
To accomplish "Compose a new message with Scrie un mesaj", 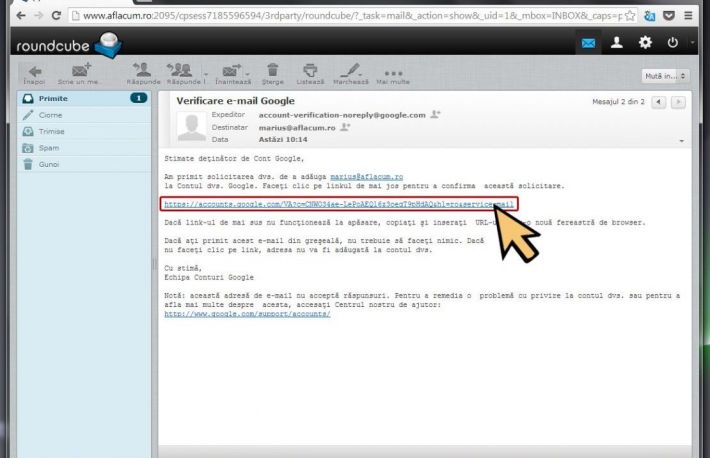I will [80, 73].
